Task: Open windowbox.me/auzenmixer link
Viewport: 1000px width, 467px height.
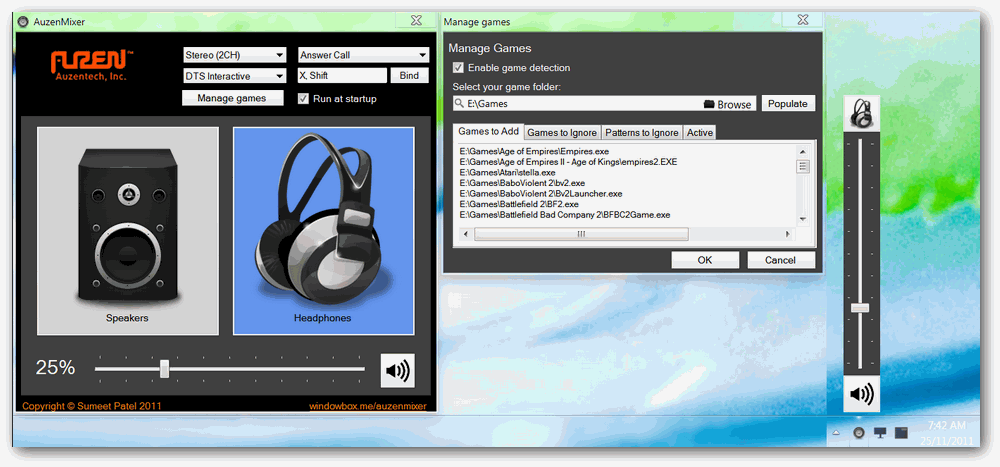Action: click(367, 406)
